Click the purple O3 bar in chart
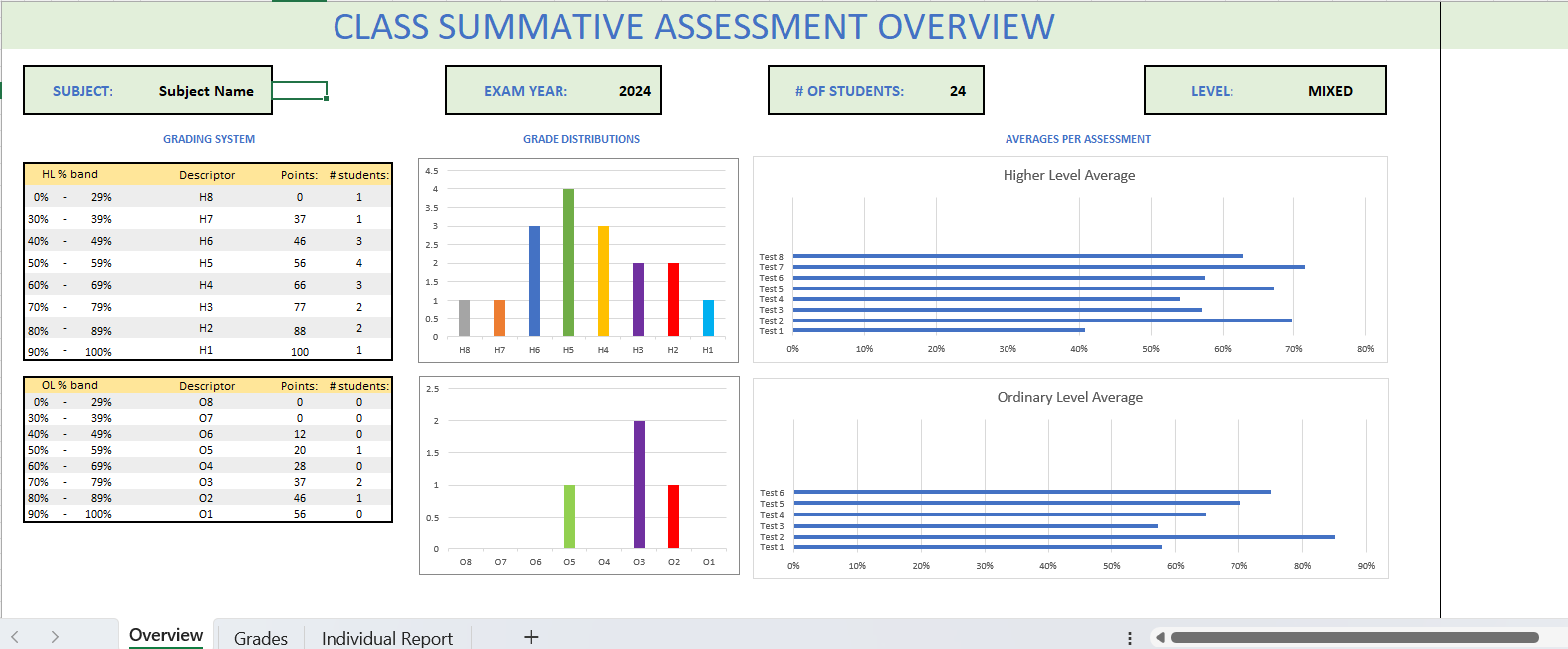This screenshot has width=1568, height=649. [639, 484]
